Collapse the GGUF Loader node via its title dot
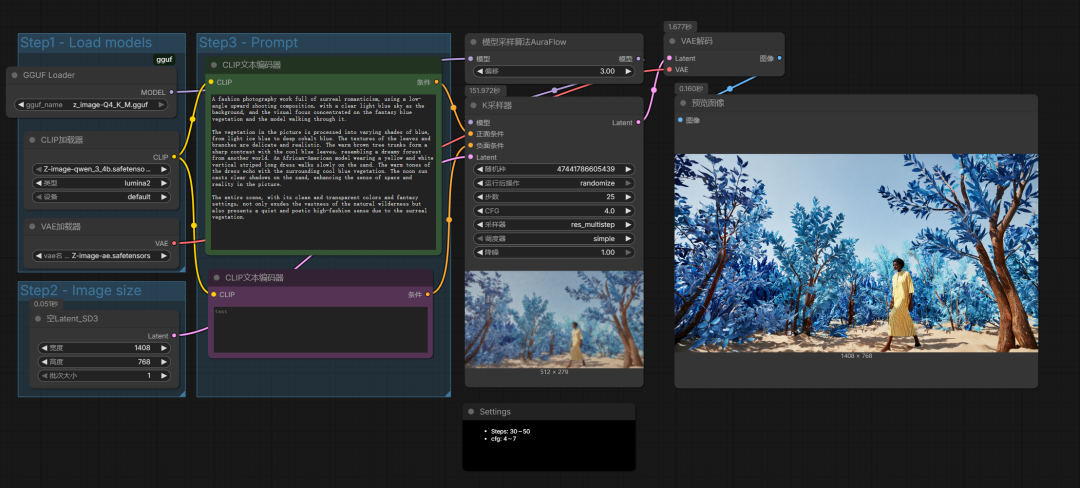Viewport: 1080px width, 488px height. [x=14, y=75]
